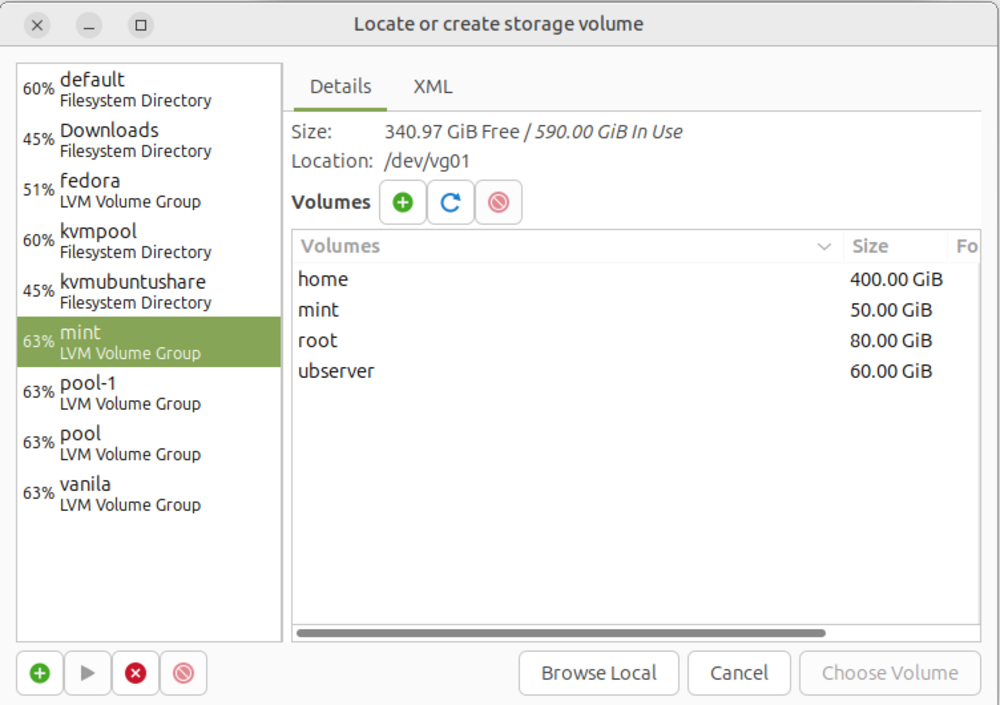
Task: Switch to the XML tab
Action: tap(433, 87)
